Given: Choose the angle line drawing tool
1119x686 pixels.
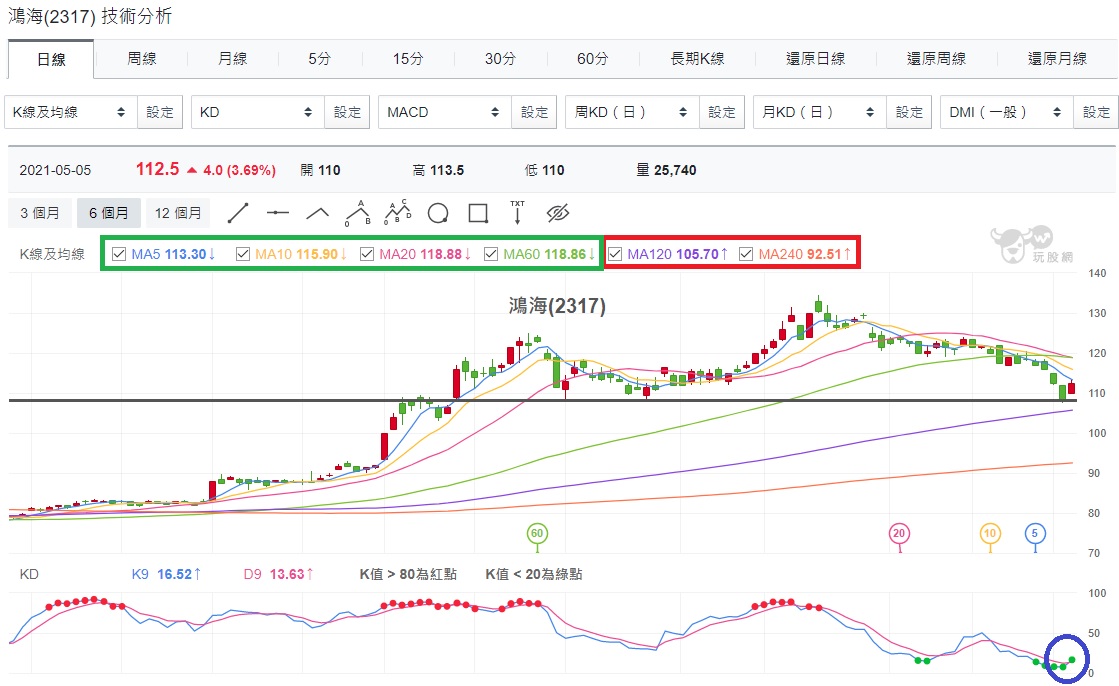Looking at the screenshot, I should pyautogui.click(x=318, y=213).
